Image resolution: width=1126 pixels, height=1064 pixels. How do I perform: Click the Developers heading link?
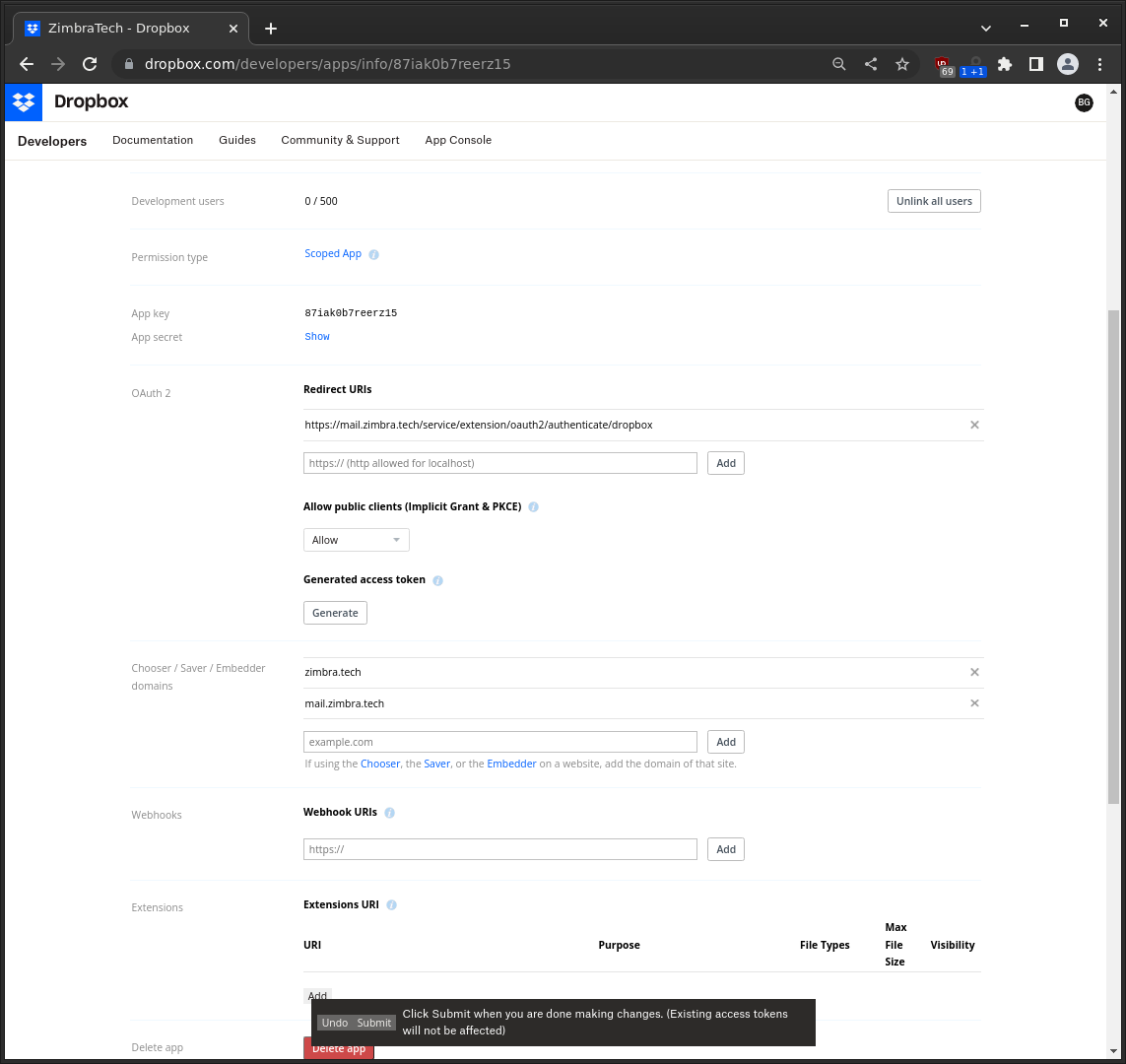tap(51, 142)
